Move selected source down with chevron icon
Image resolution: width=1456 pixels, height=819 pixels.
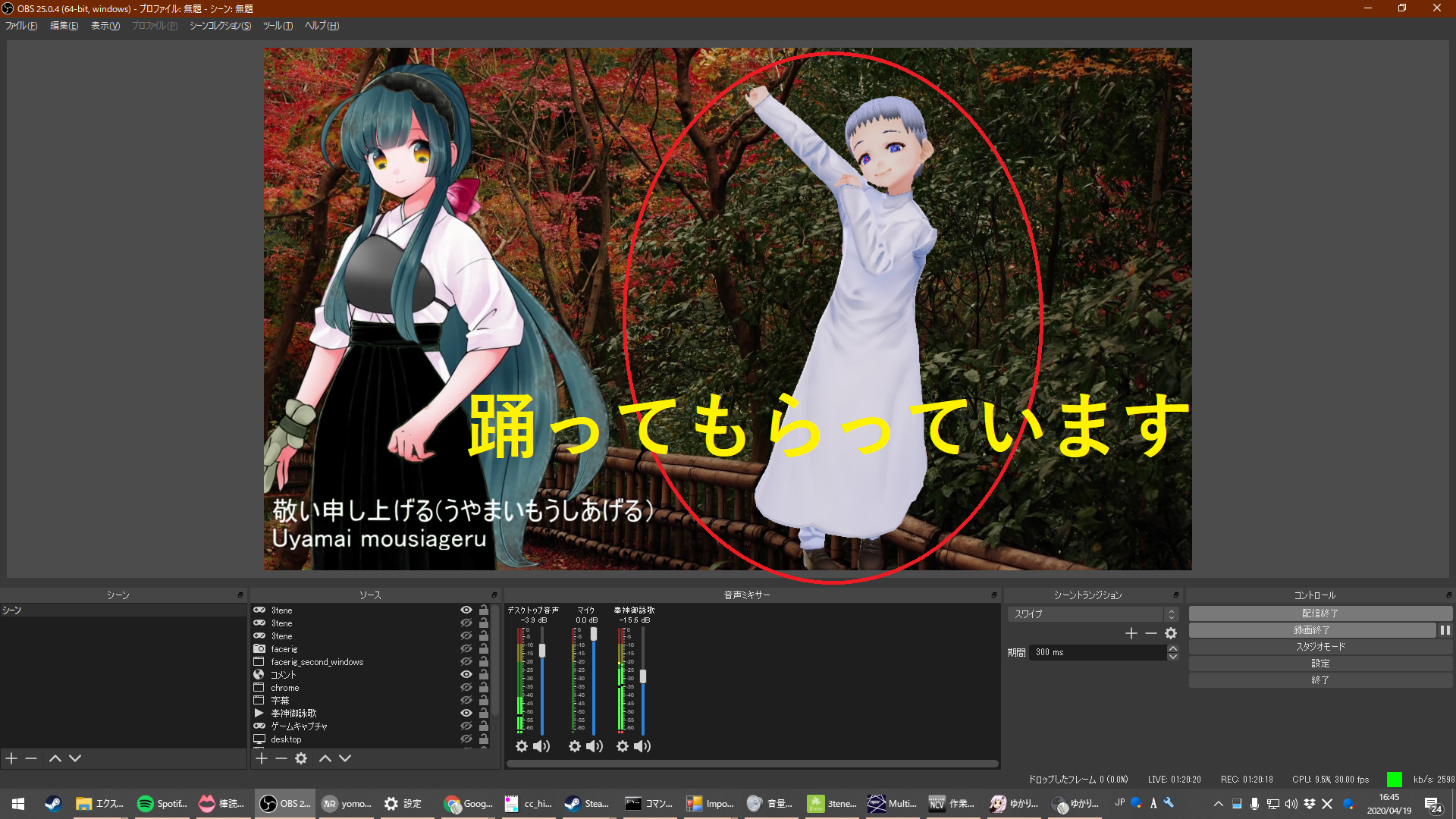[345, 758]
